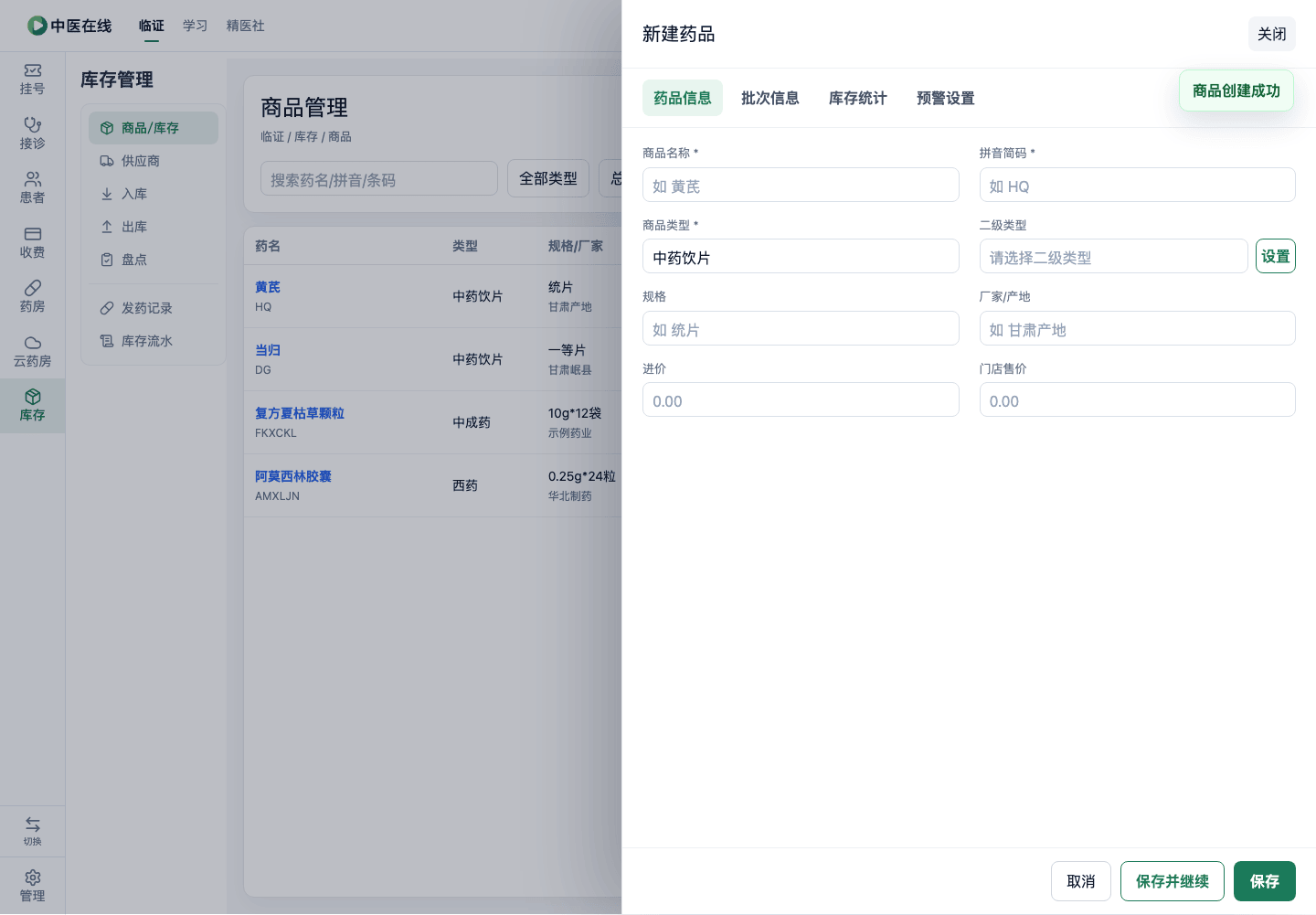This screenshot has height=915, width=1316.
Task: Click the 规格/厂家 column header
Action: pos(576,246)
